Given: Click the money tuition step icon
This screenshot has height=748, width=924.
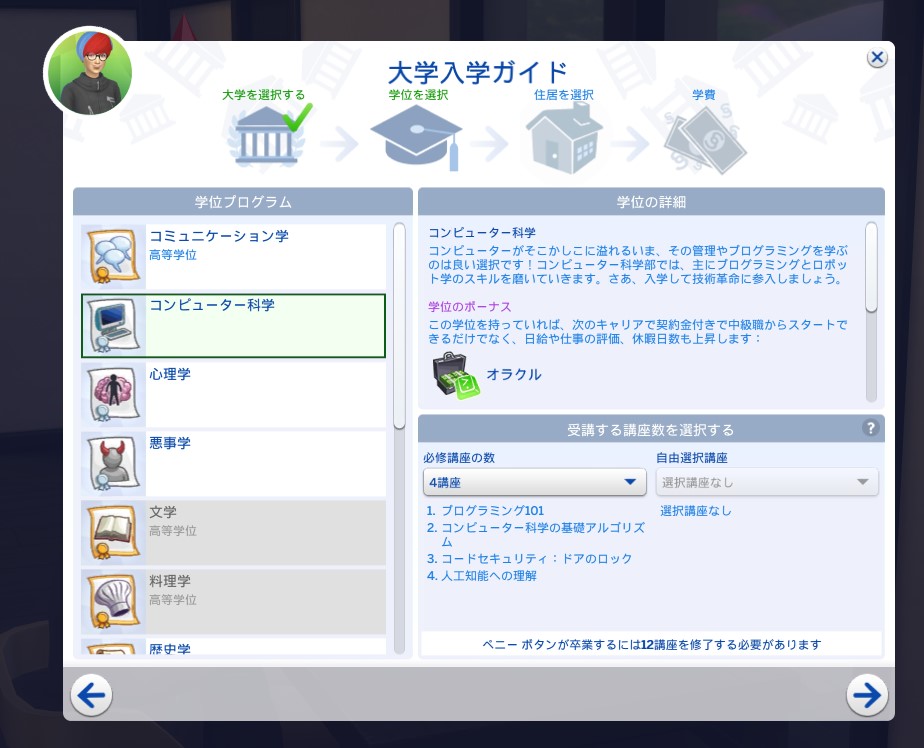Looking at the screenshot, I should pos(705,141).
